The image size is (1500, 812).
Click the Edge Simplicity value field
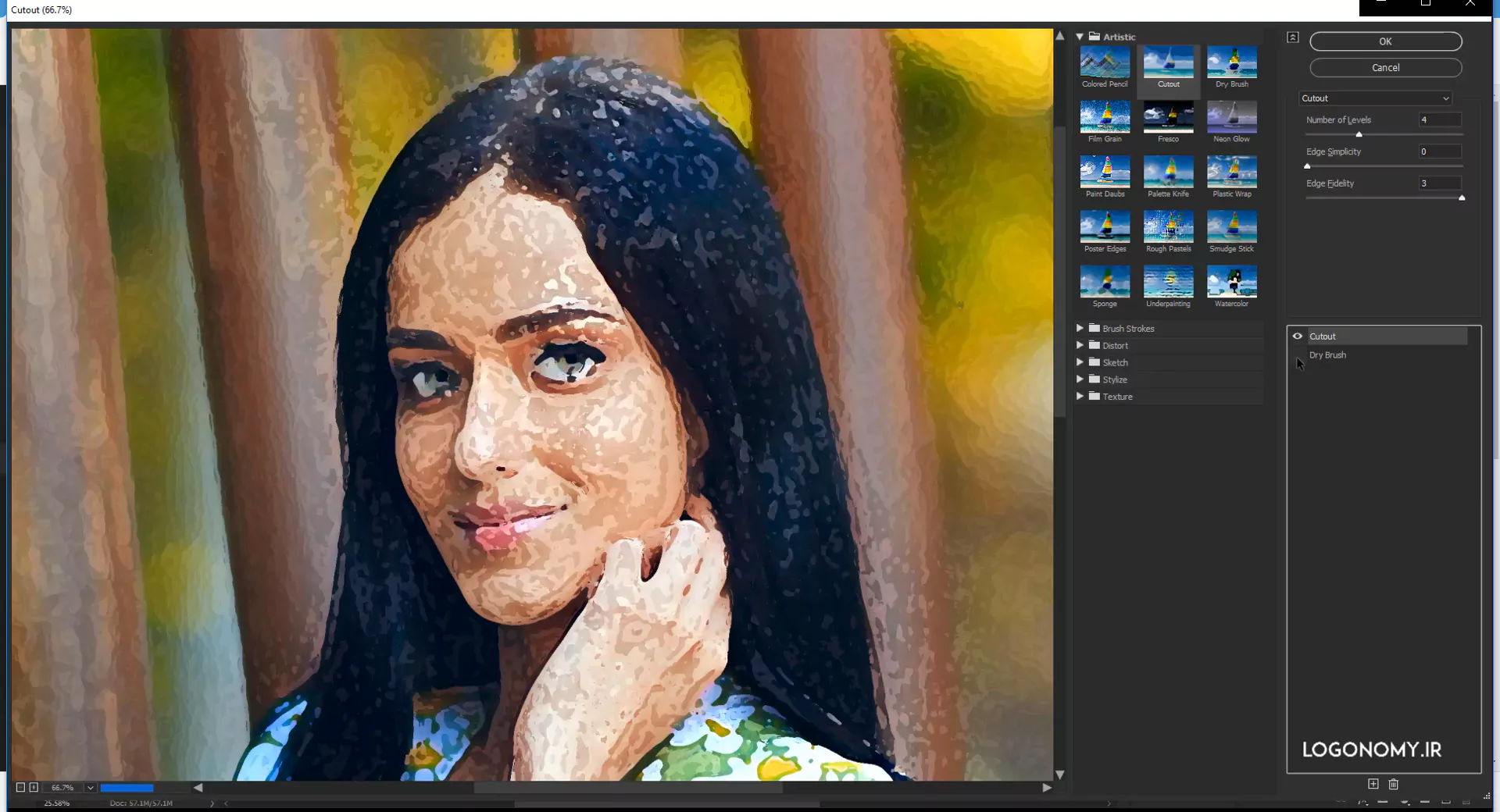pyautogui.click(x=1440, y=152)
